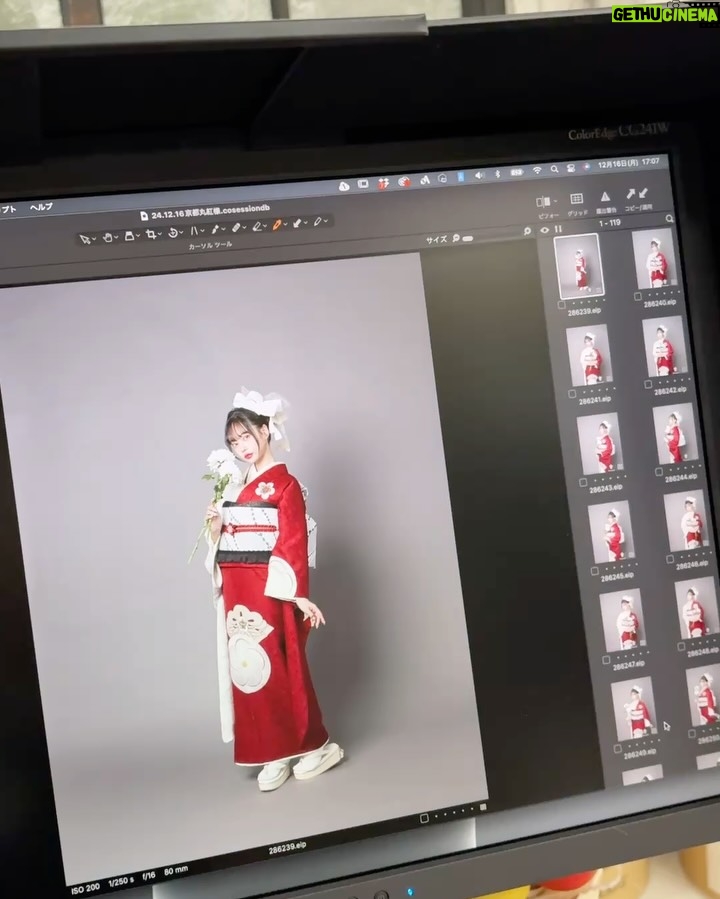Toggle the grid overlay icon

(x=576, y=199)
